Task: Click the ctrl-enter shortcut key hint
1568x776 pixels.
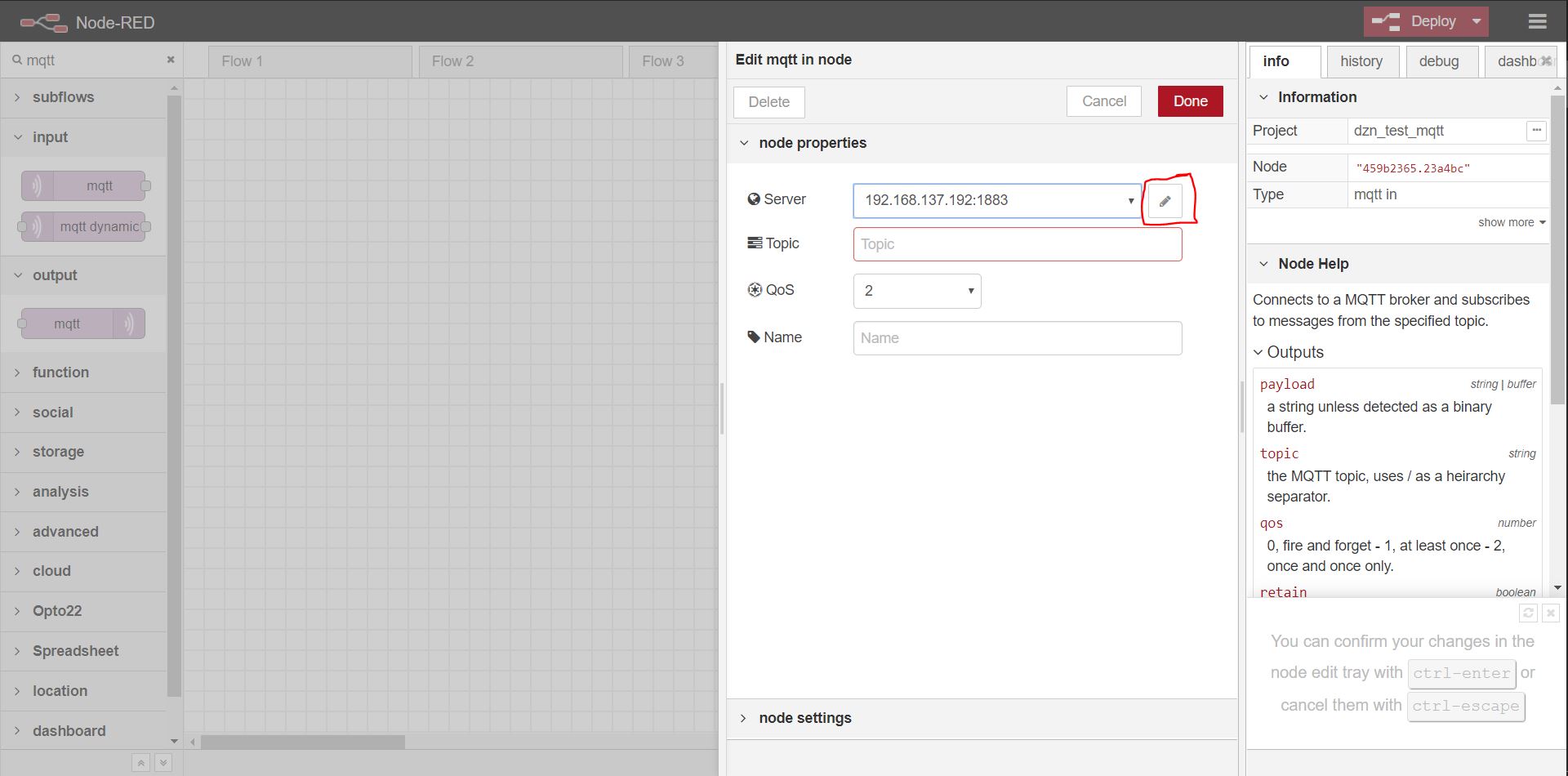Action: click(1462, 673)
